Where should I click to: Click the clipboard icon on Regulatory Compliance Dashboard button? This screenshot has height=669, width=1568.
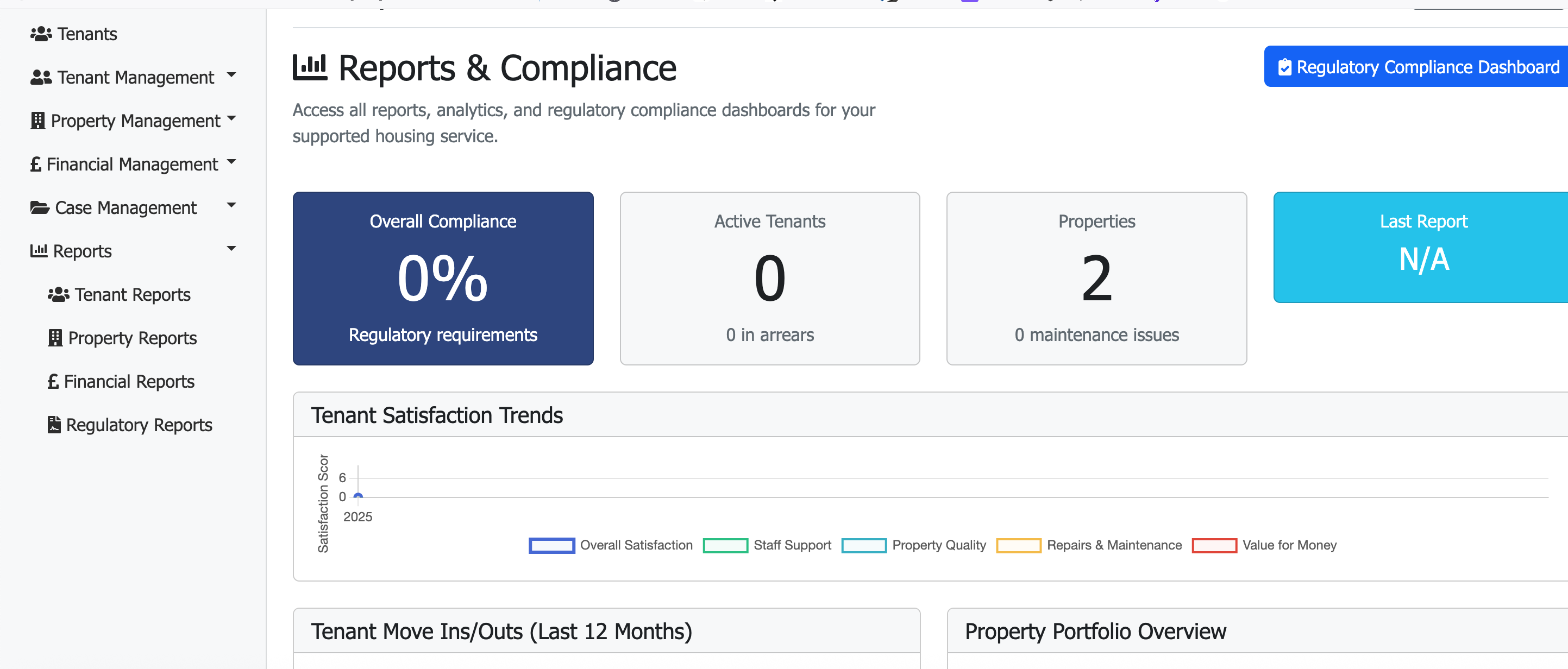point(1285,67)
